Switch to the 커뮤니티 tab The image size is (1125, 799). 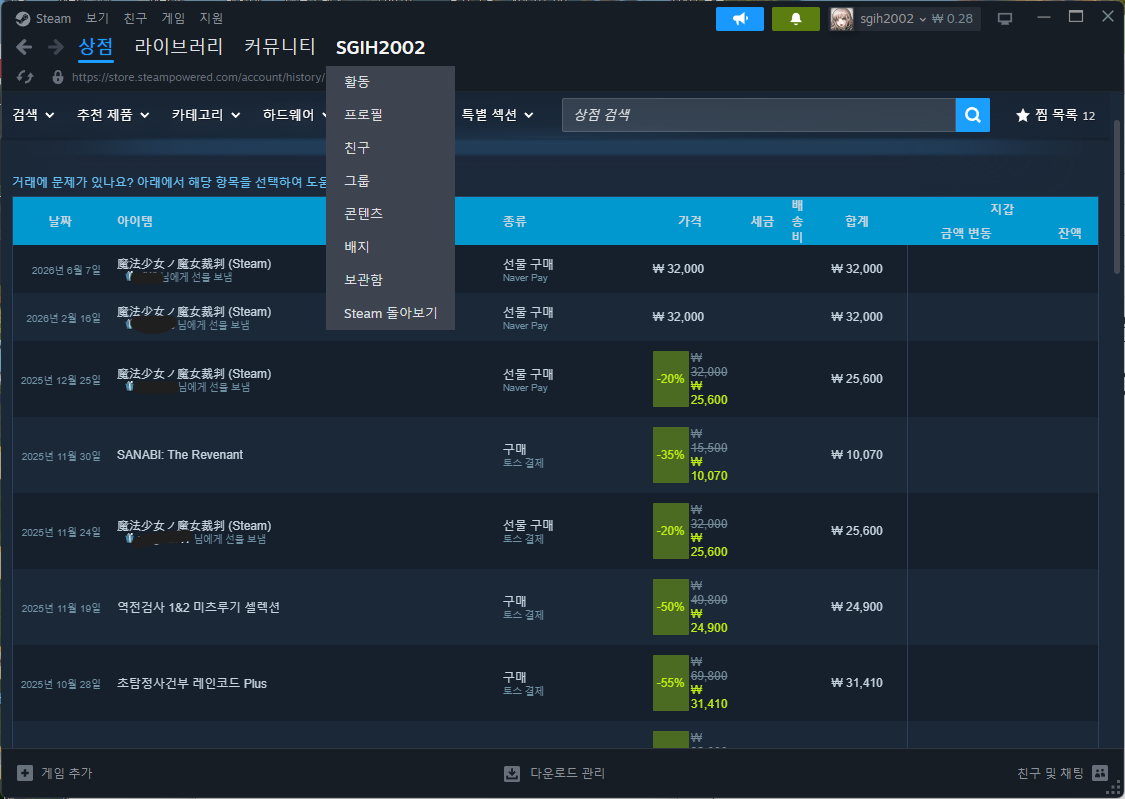[x=280, y=47]
